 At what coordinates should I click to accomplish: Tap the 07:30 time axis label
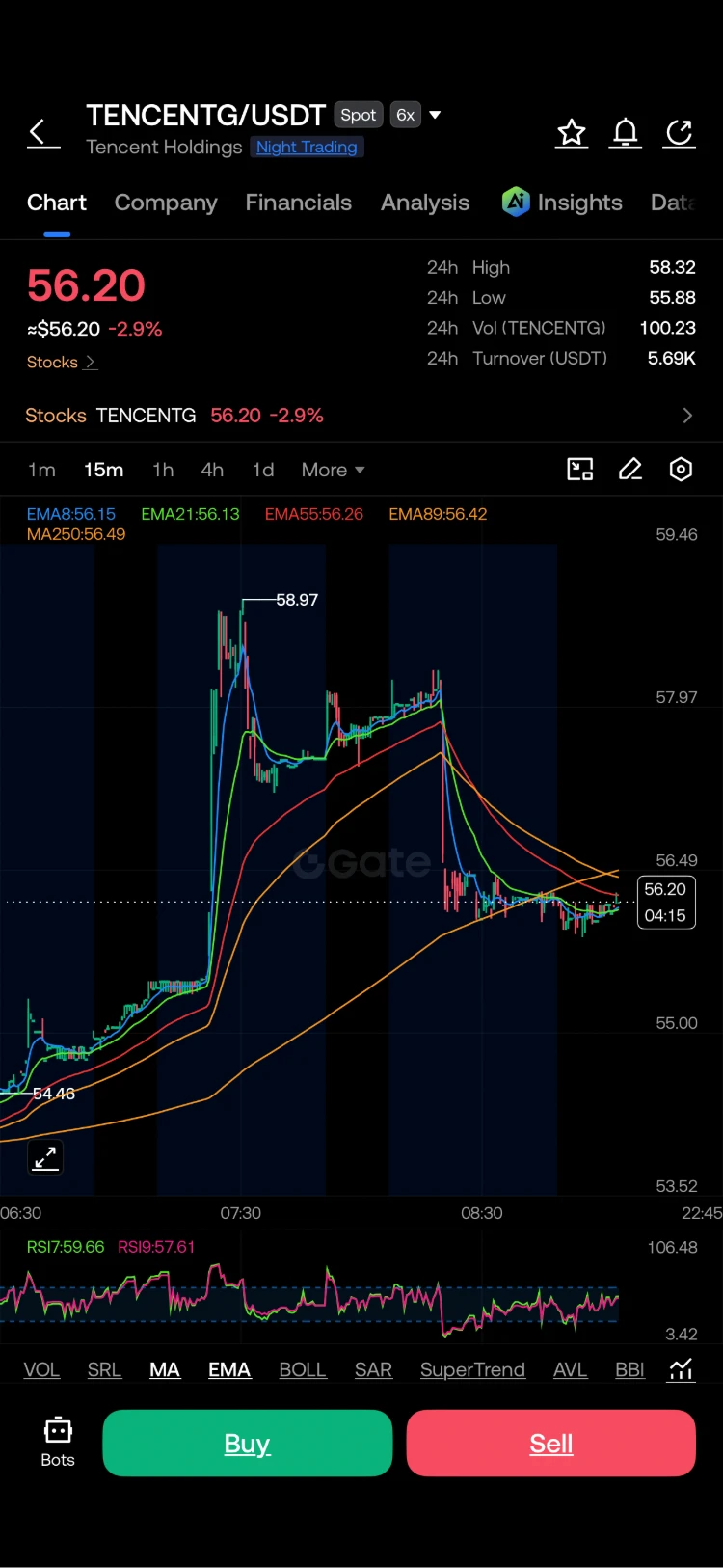(241, 1213)
